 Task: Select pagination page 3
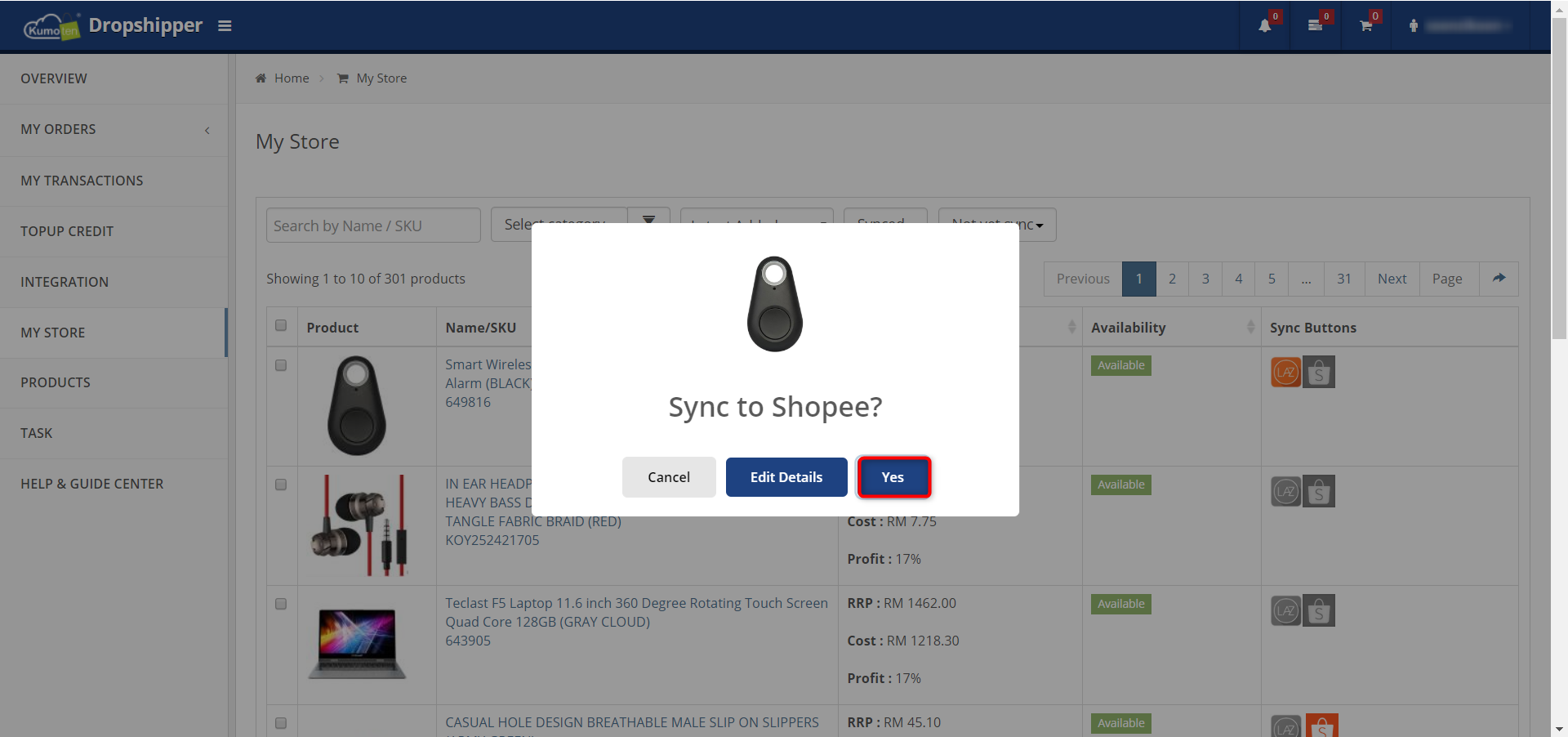pos(1205,279)
